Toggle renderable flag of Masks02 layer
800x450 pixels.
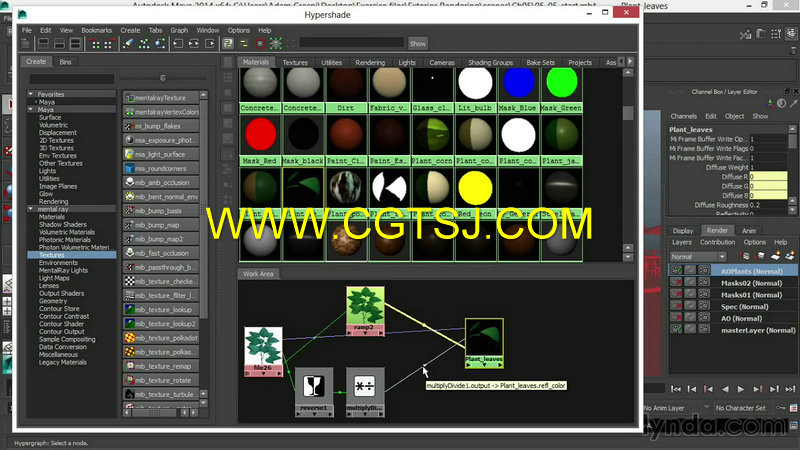pyautogui.click(x=677, y=283)
